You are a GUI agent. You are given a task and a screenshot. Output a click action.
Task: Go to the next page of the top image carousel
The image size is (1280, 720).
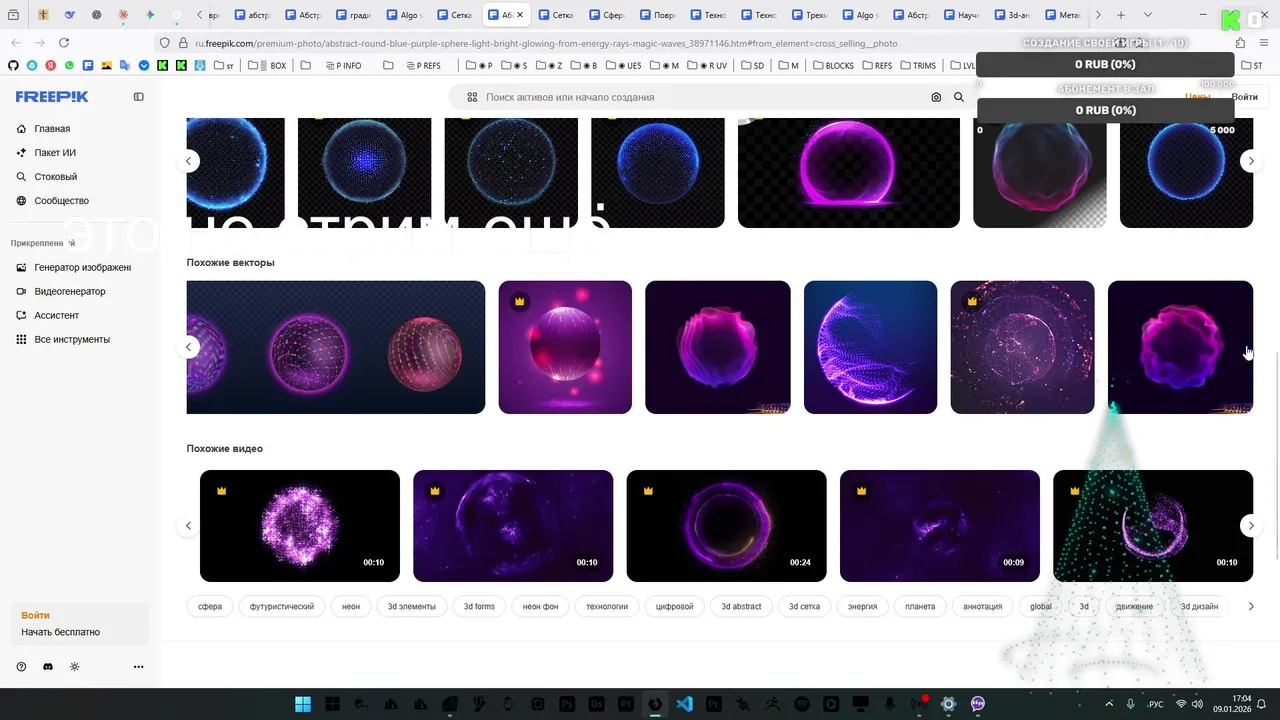pyautogui.click(x=1250, y=161)
